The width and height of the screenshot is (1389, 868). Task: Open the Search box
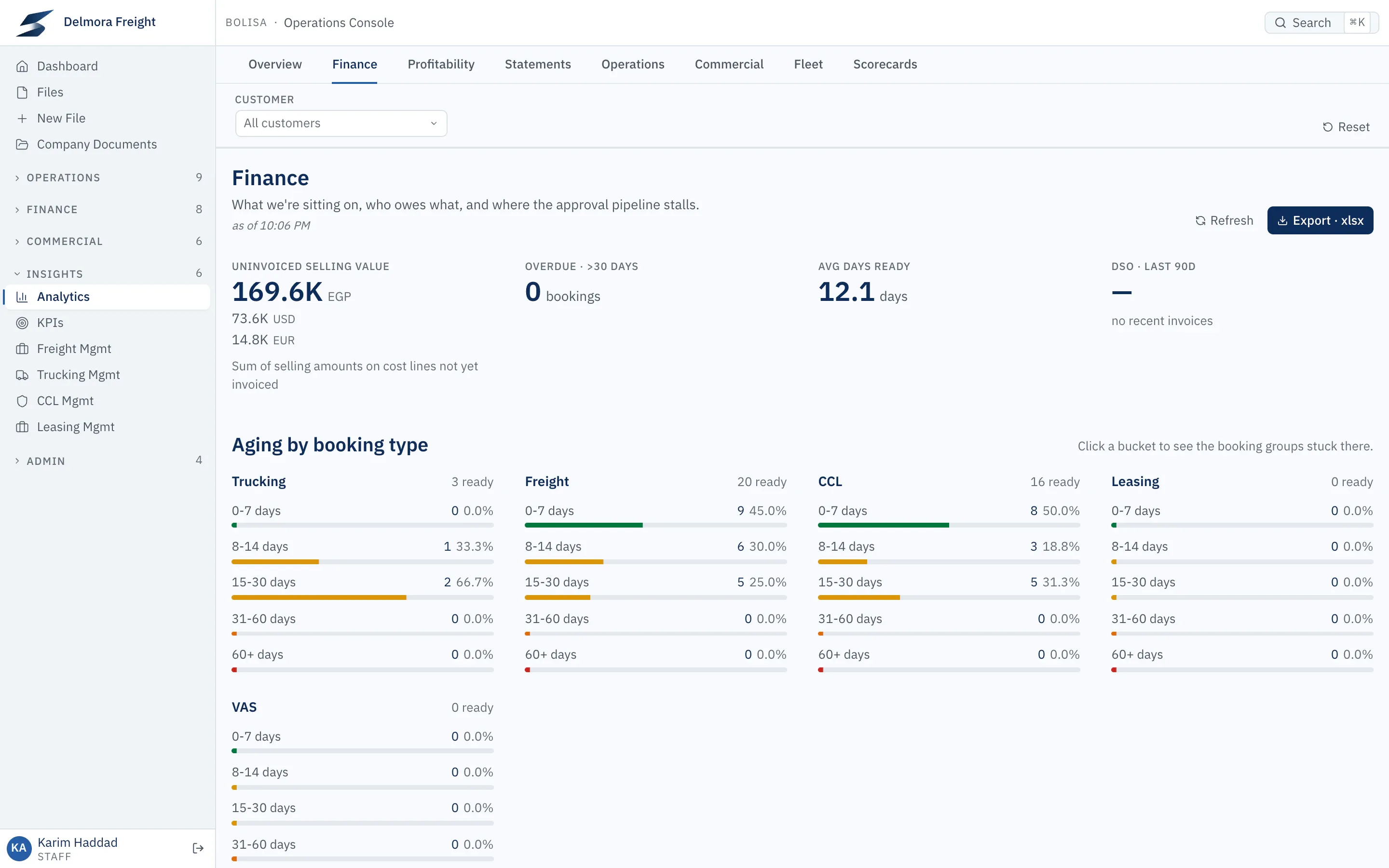tap(1321, 22)
